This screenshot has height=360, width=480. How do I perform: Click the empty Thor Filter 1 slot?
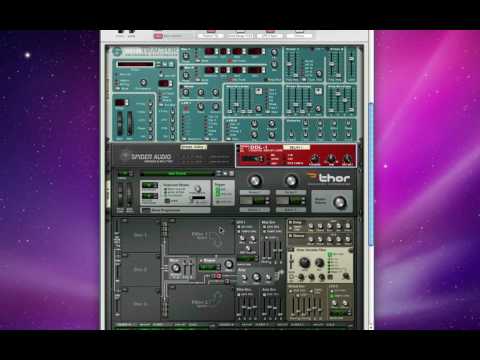201,236
